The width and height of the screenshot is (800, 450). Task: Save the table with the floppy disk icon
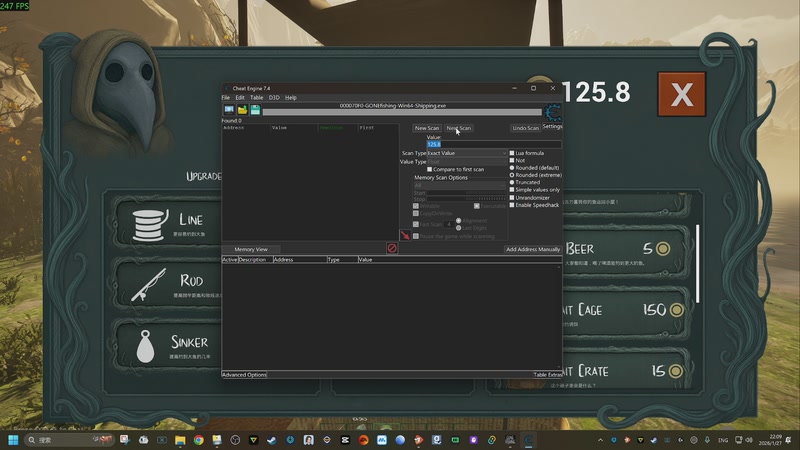[255, 110]
